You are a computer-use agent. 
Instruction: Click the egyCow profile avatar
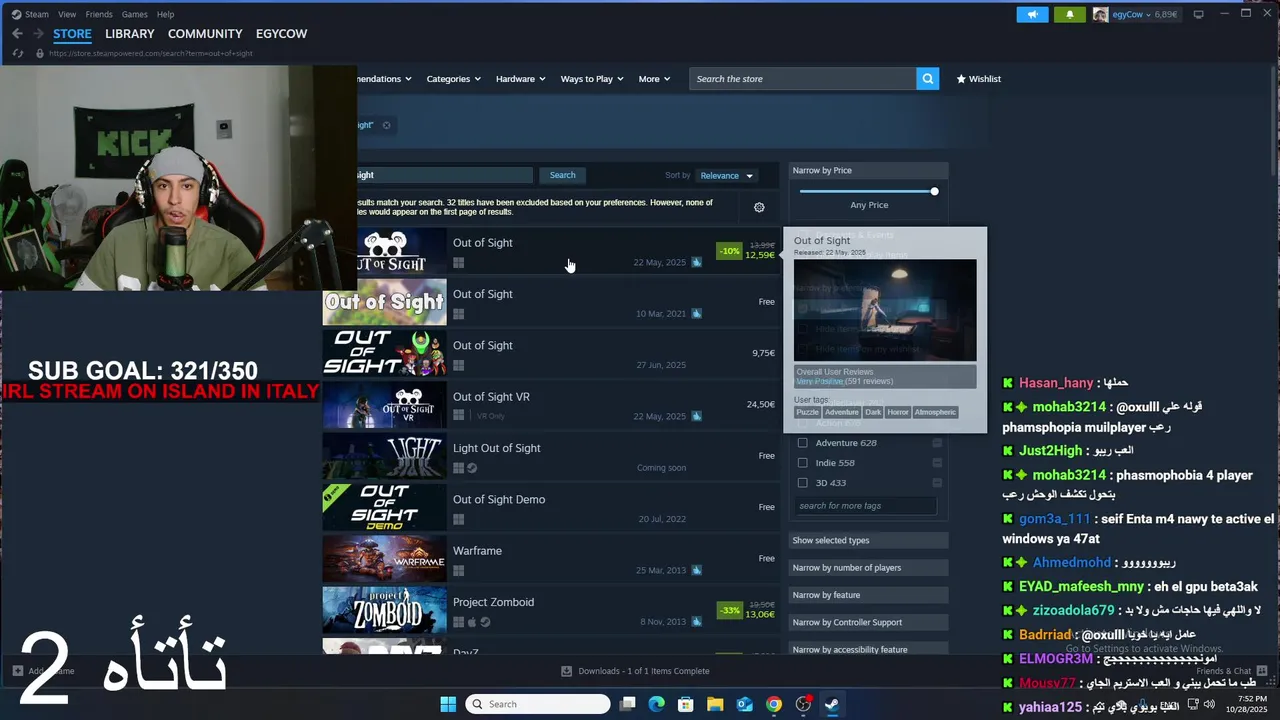point(1100,14)
